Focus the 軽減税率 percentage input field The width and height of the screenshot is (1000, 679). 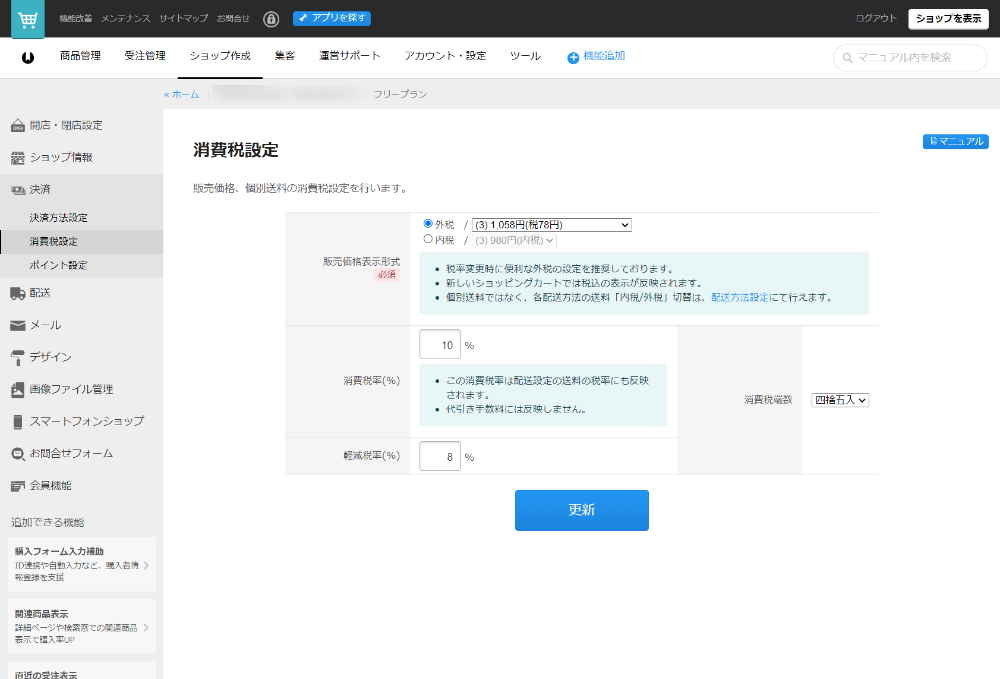click(x=439, y=456)
